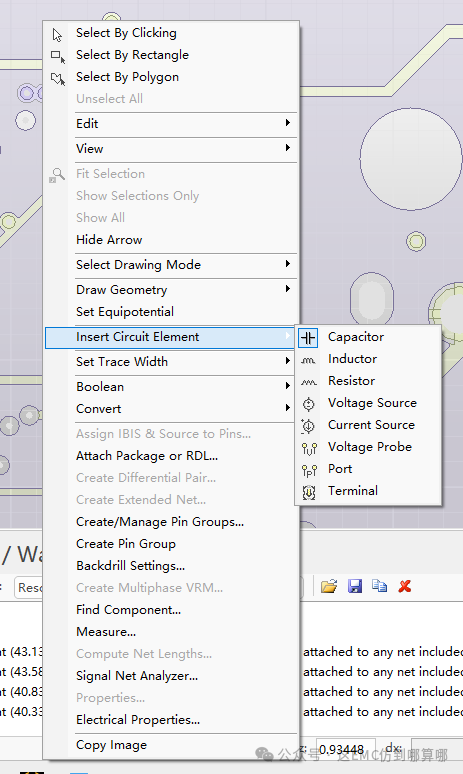This screenshot has width=463, height=774.
Task: Select the Inductor coil icon
Action: (x=309, y=360)
